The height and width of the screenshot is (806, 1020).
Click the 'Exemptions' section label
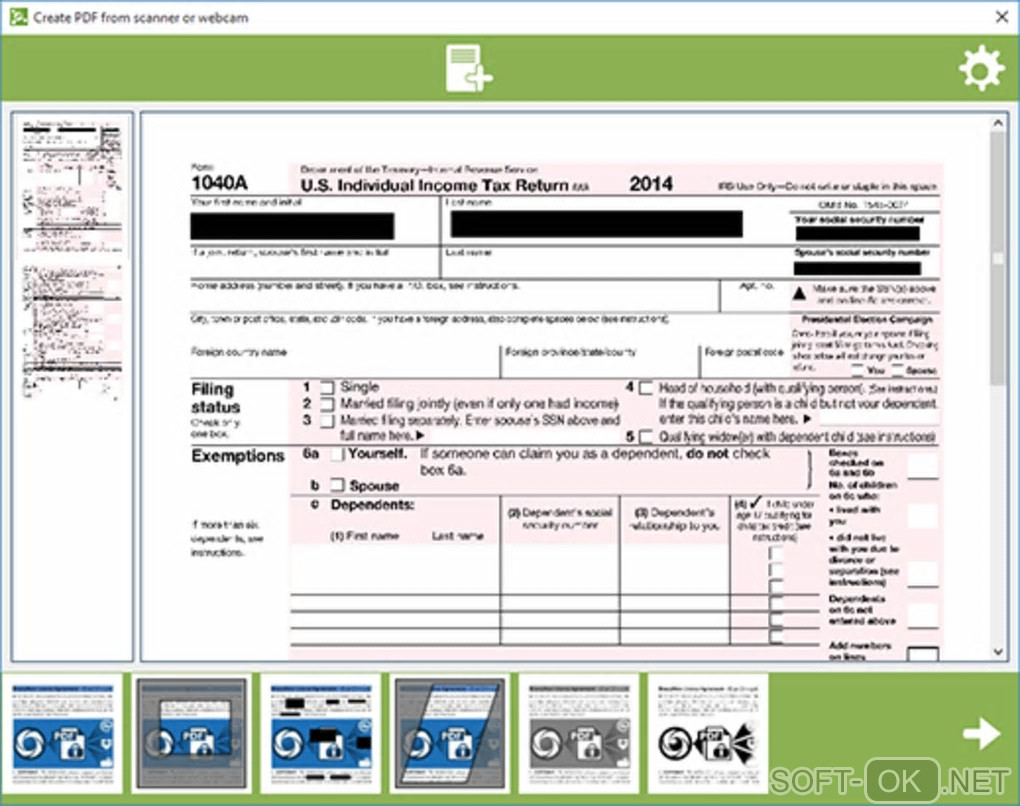point(237,456)
